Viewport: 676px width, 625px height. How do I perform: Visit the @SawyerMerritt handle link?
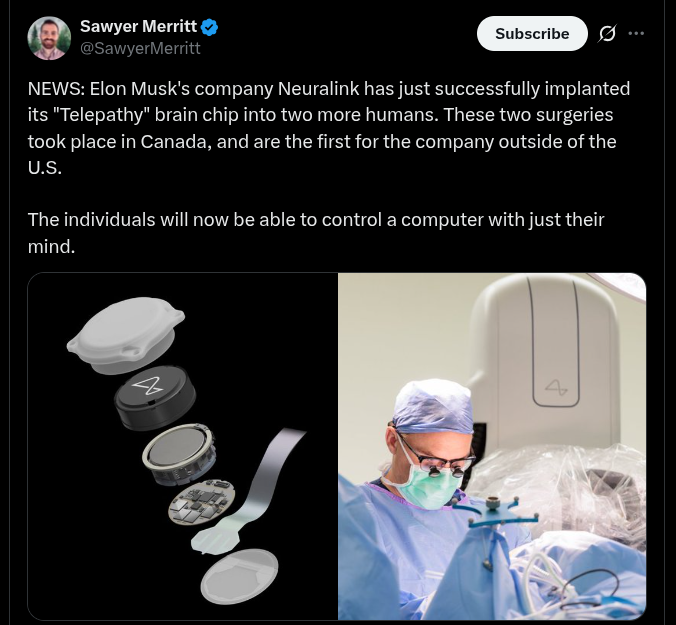[x=140, y=48]
